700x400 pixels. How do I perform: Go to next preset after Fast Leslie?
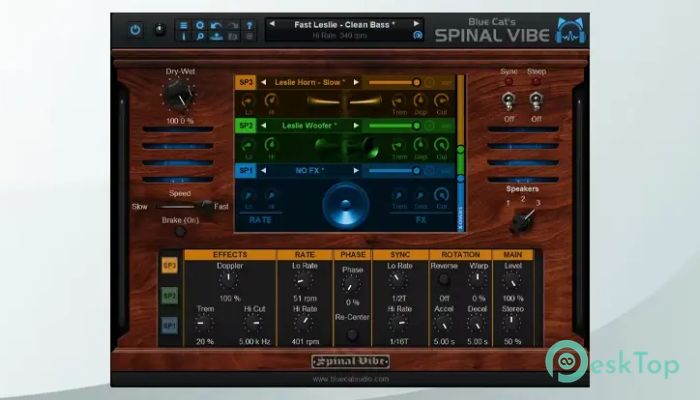[417, 22]
